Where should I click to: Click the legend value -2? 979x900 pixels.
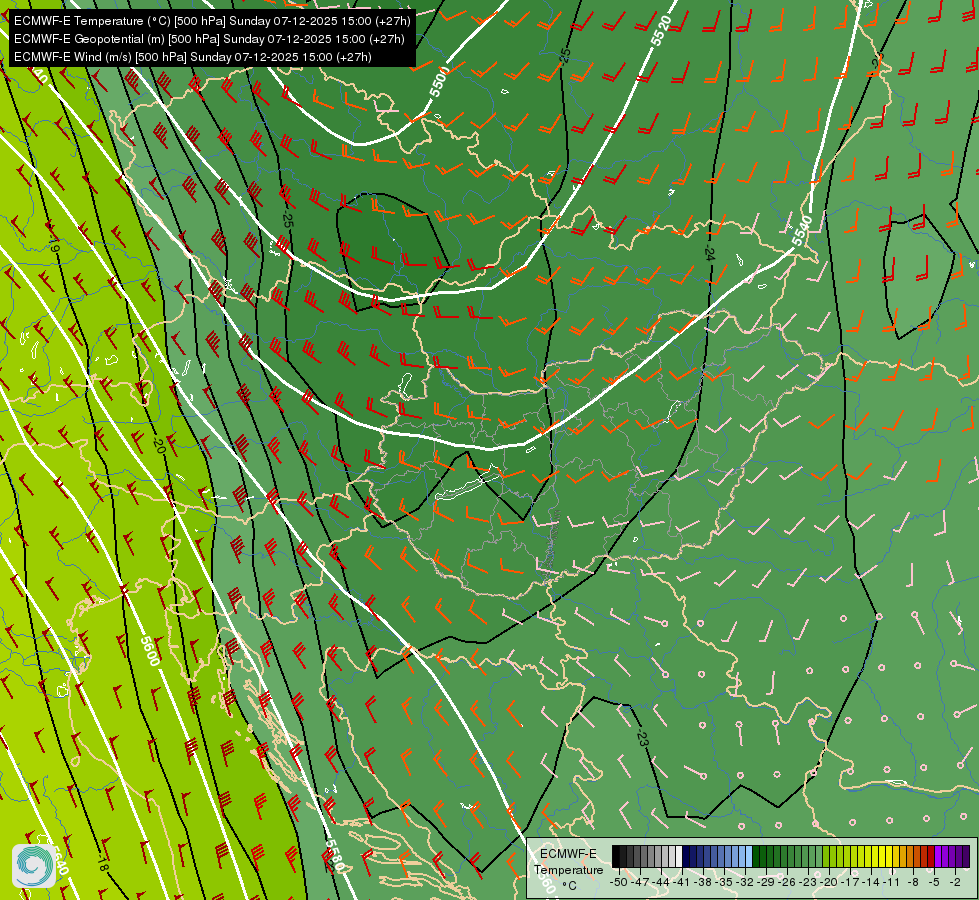coord(955,882)
